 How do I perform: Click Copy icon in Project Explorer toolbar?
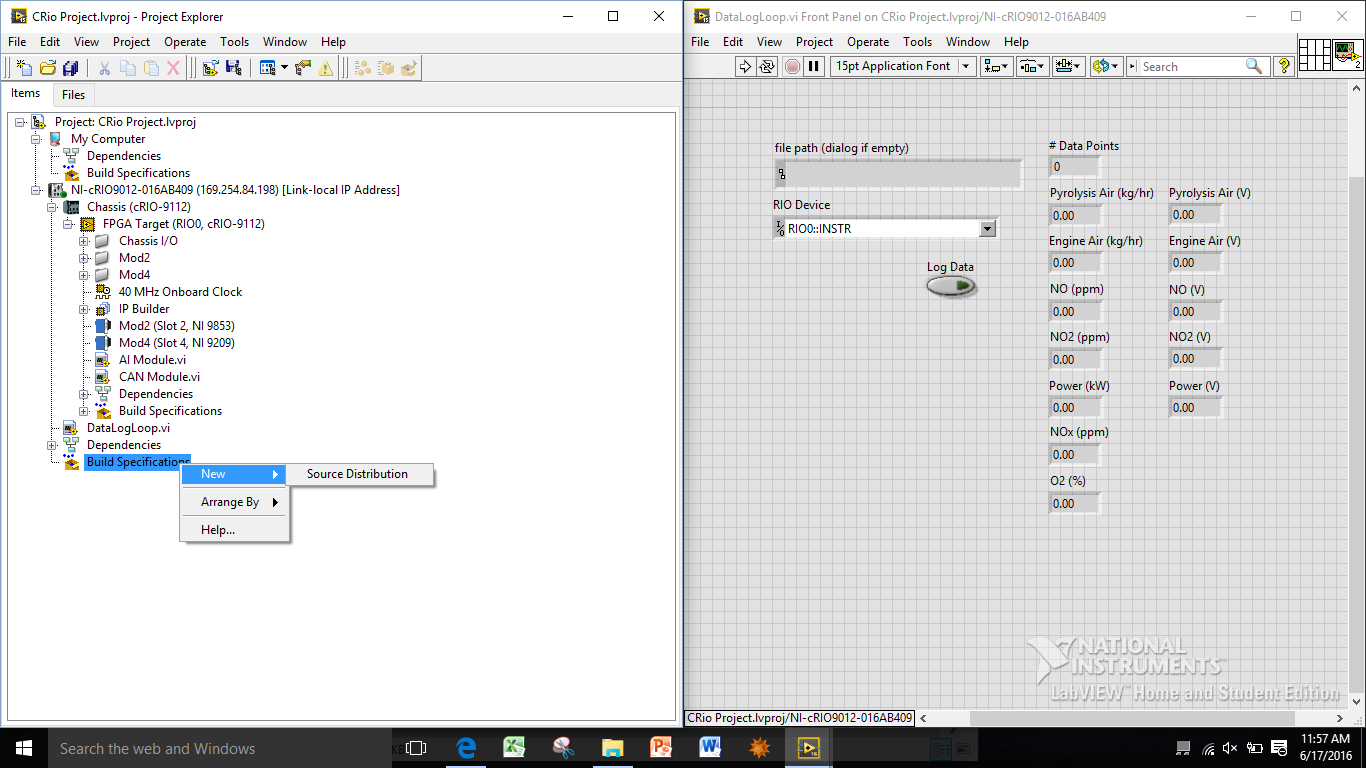128,67
